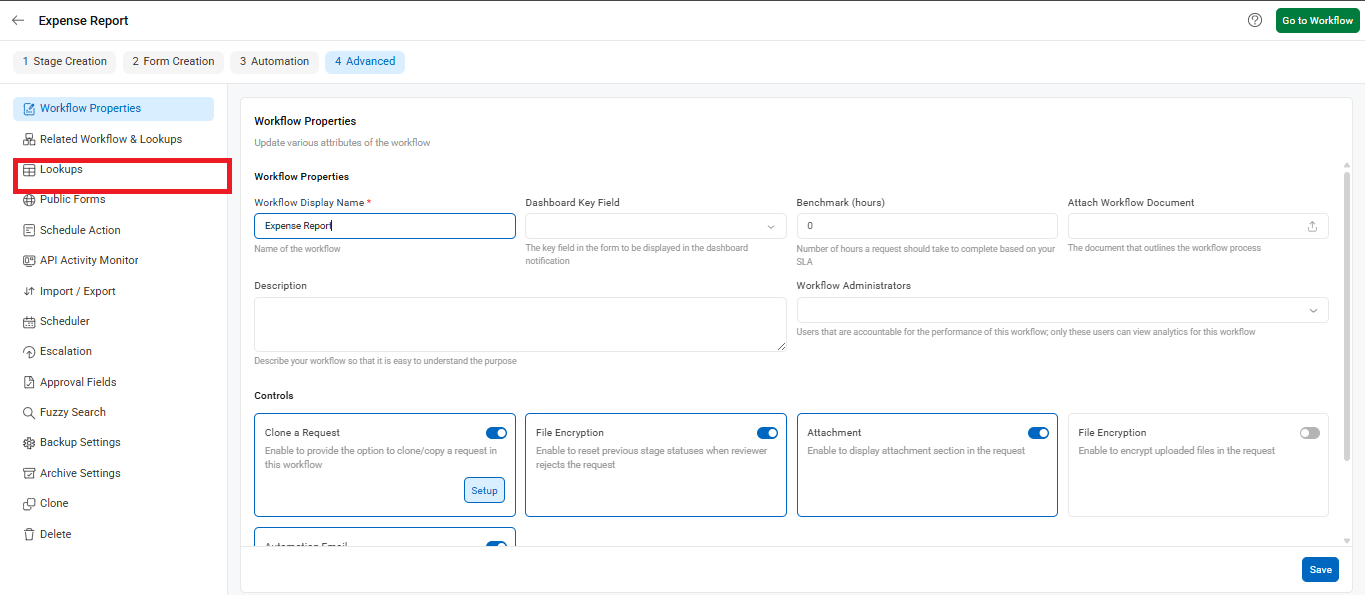Click the Schedule Action icon
Image resolution: width=1365 pixels, height=595 pixels.
point(29,230)
